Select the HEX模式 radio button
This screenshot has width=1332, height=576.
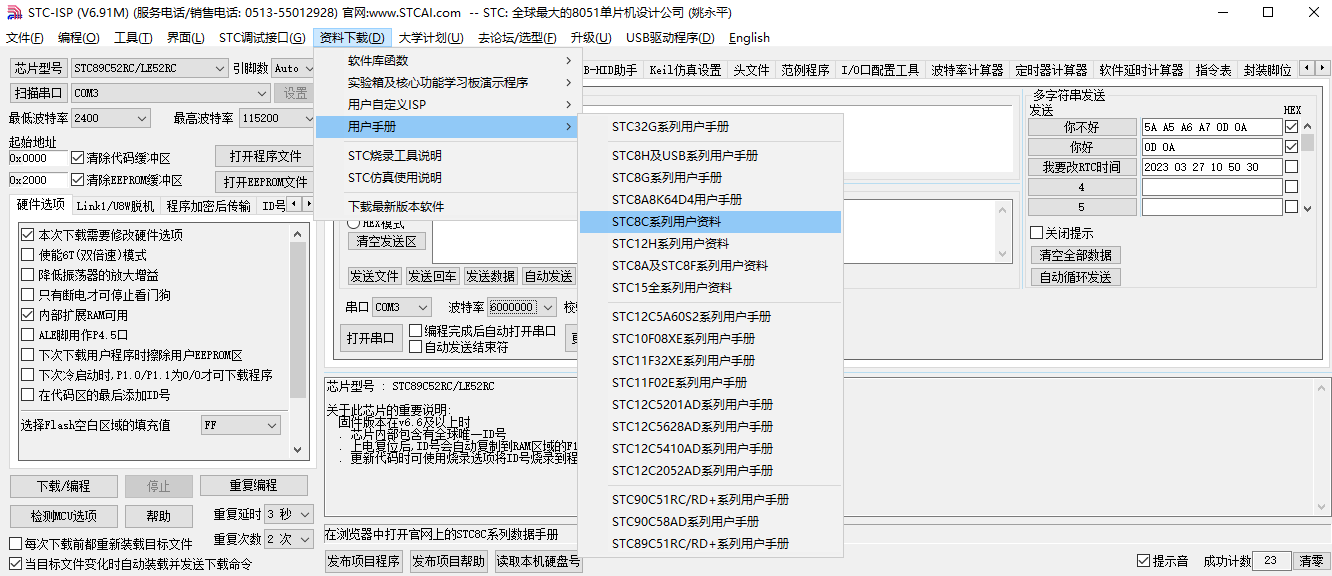[x=353, y=224]
